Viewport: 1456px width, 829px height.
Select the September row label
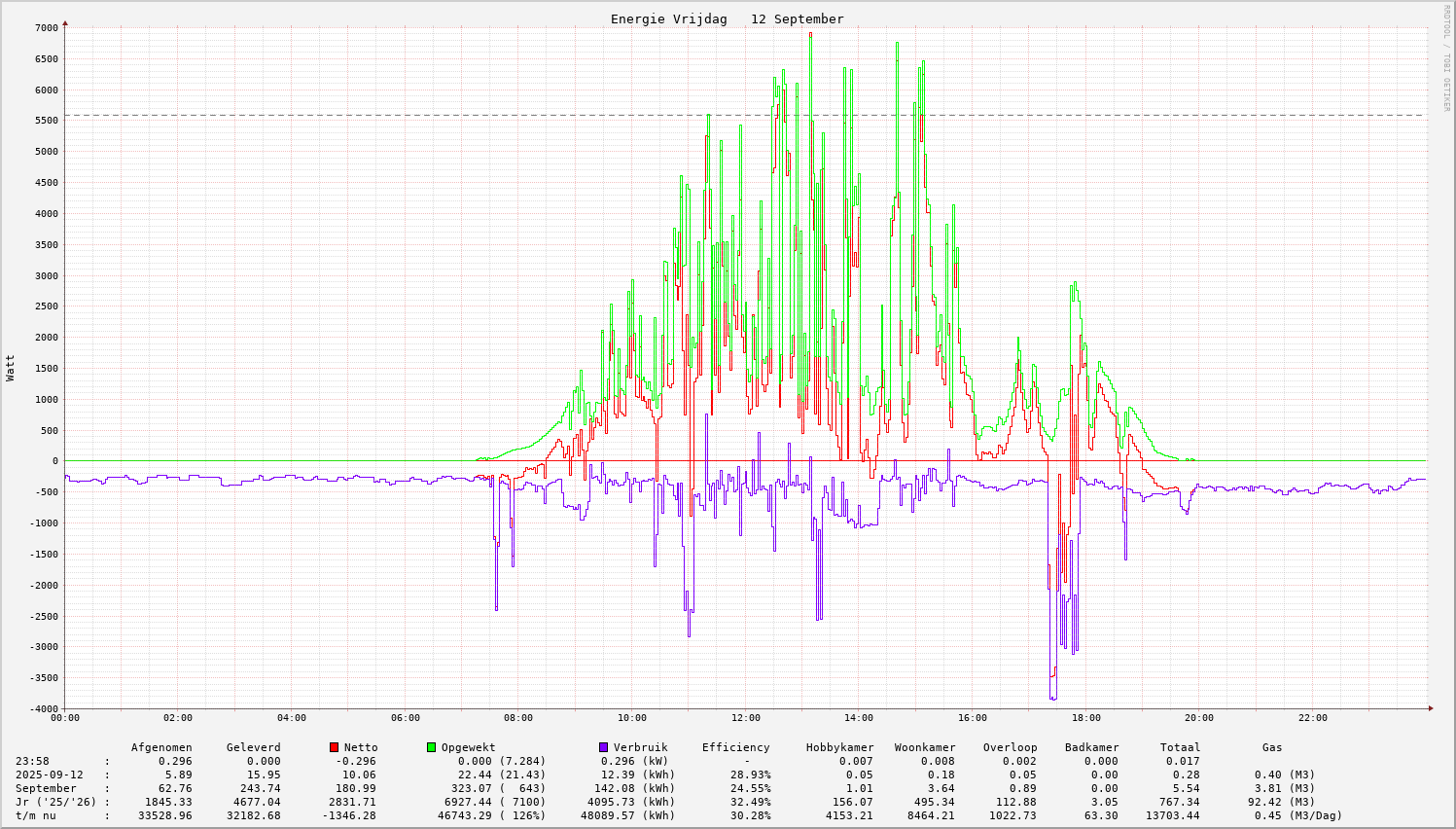coord(46,788)
